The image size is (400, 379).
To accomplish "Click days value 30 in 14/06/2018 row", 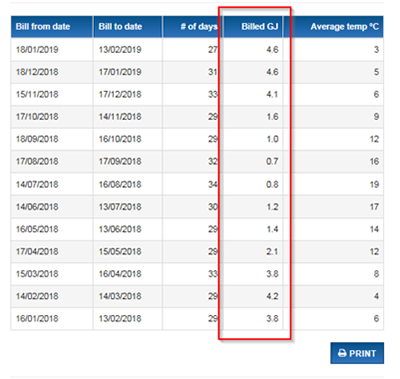I will pos(213,207).
